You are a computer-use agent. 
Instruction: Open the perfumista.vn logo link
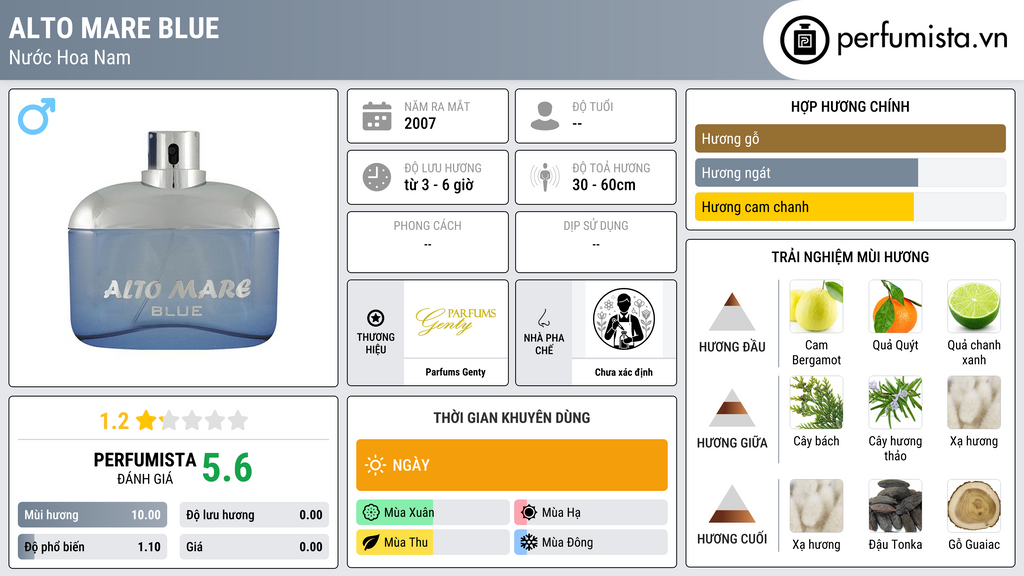(x=894, y=39)
